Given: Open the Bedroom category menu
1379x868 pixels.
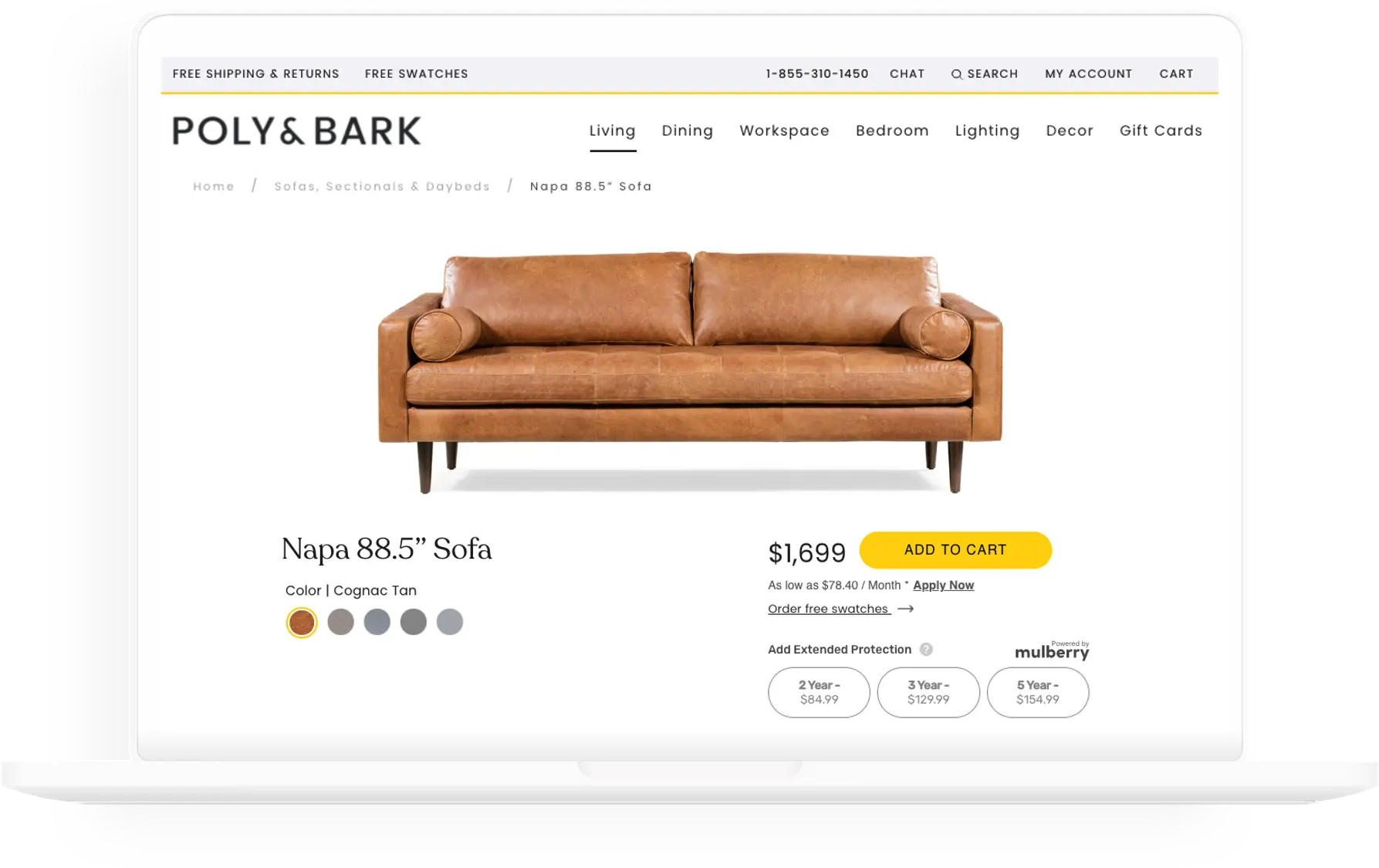Looking at the screenshot, I should [x=892, y=130].
